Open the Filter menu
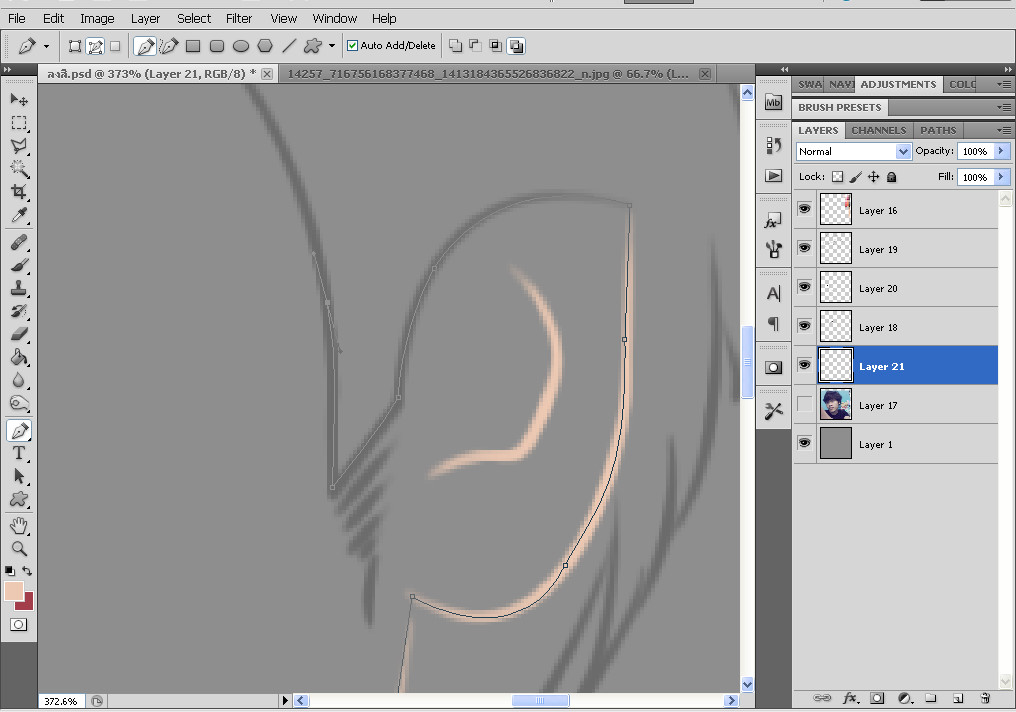 click(239, 18)
